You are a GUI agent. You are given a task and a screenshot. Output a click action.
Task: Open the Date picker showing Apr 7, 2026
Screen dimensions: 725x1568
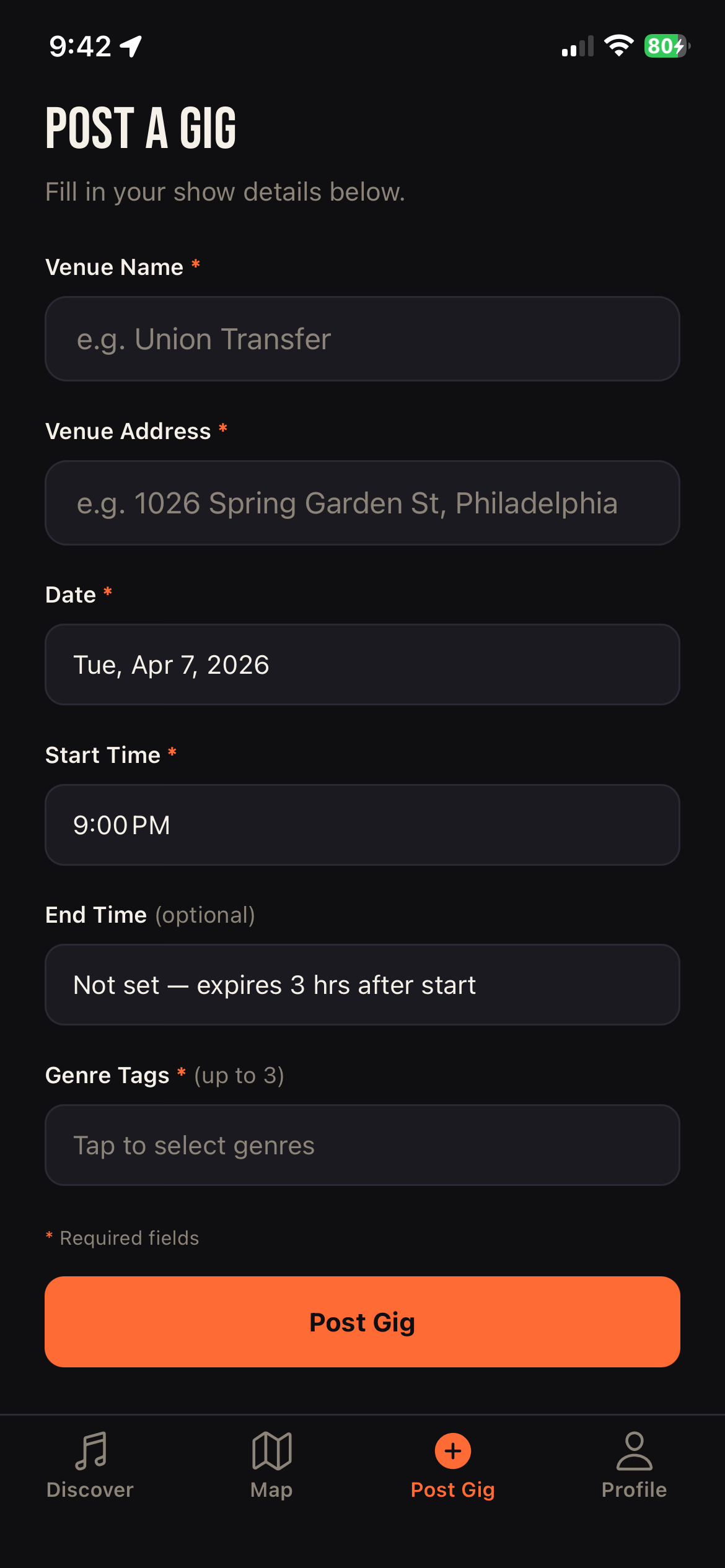362,664
